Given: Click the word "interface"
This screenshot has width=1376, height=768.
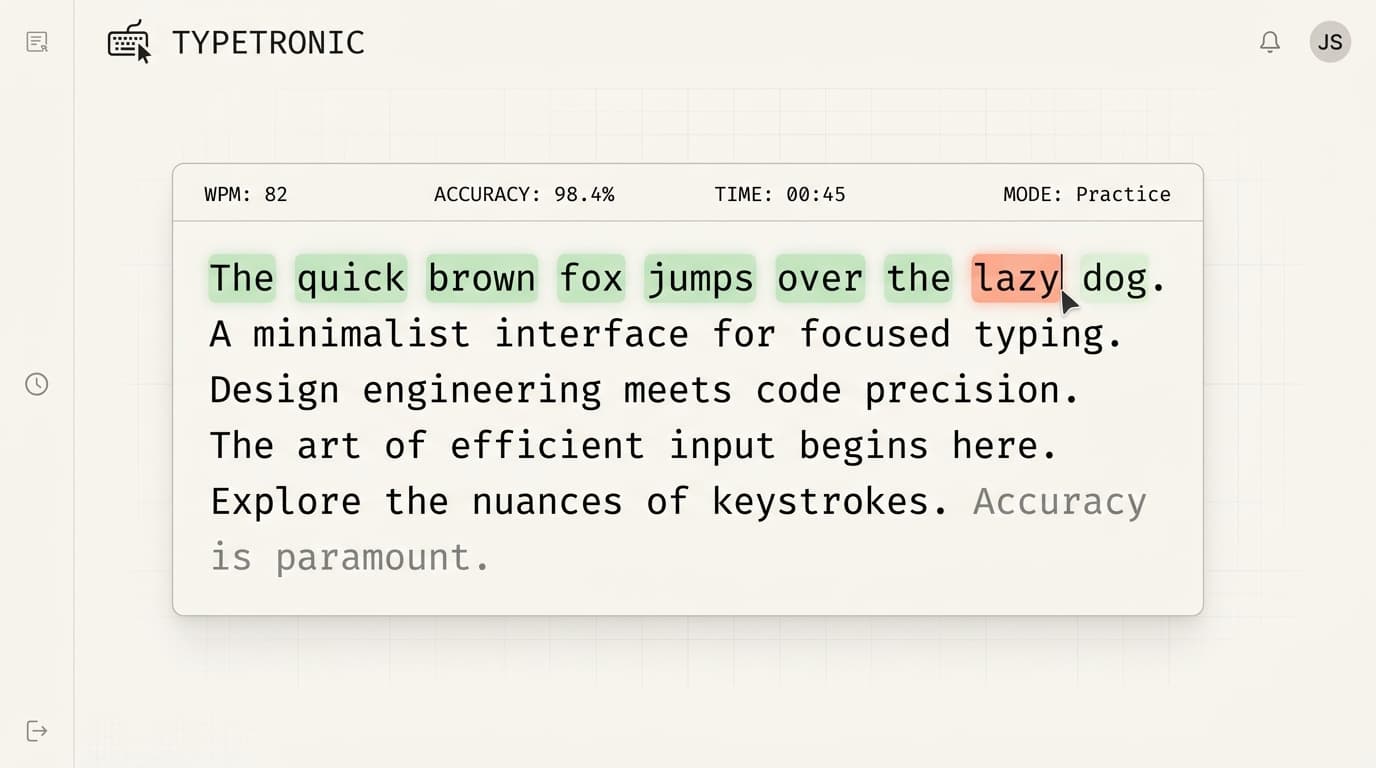Looking at the screenshot, I should tap(591, 334).
